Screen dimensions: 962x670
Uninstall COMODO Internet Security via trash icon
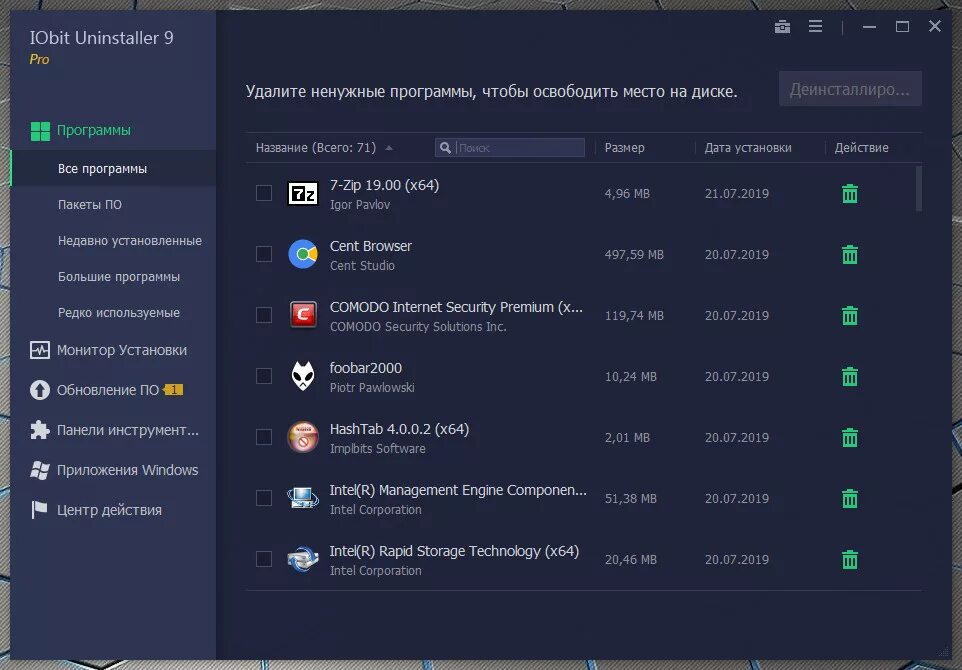[850, 315]
